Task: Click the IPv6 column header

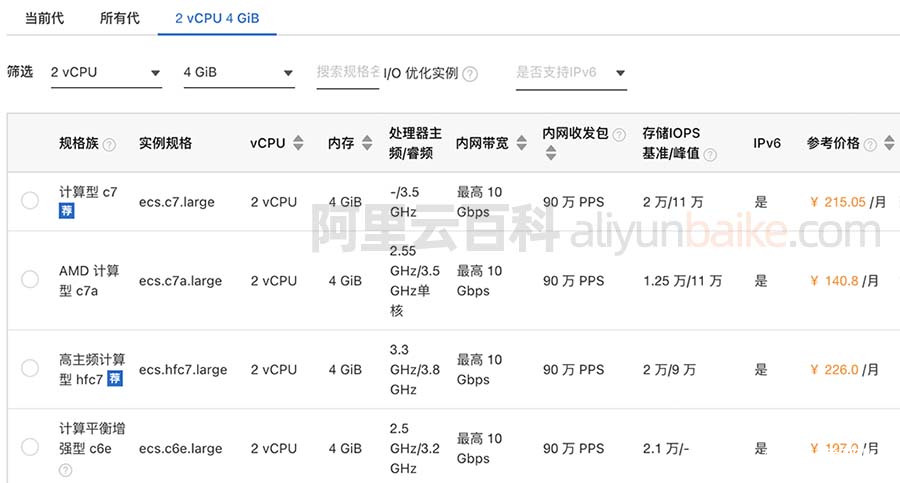Action: (767, 143)
